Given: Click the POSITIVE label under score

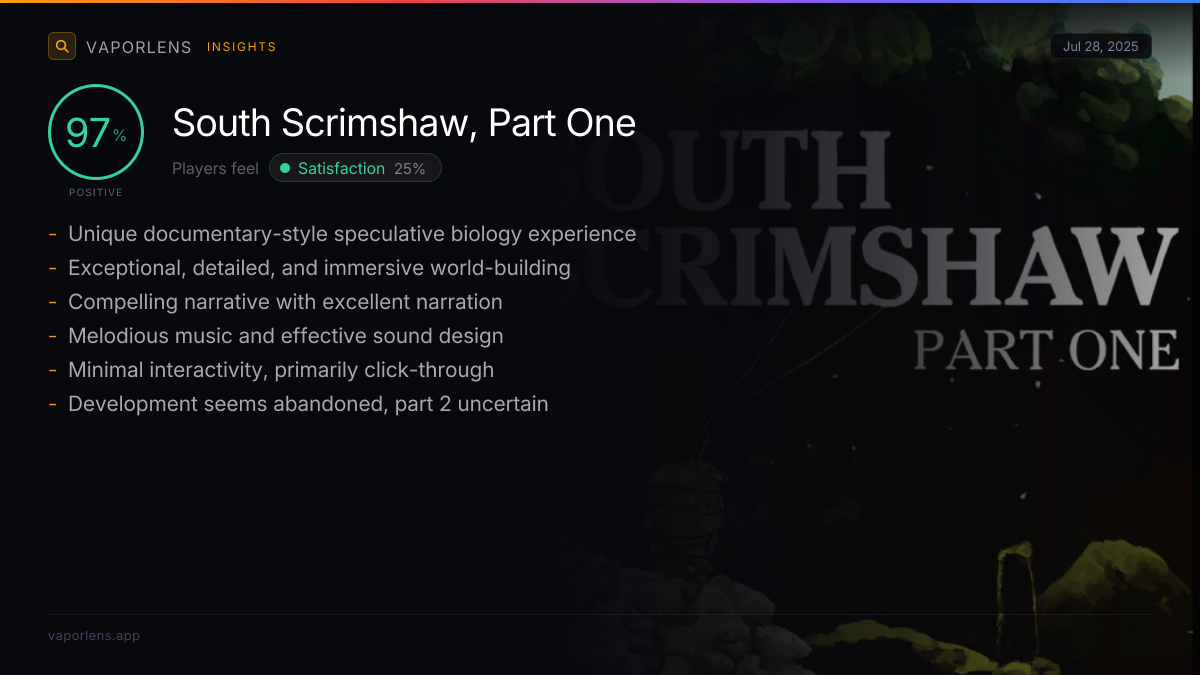Looking at the screenshot, I should 96,192.
